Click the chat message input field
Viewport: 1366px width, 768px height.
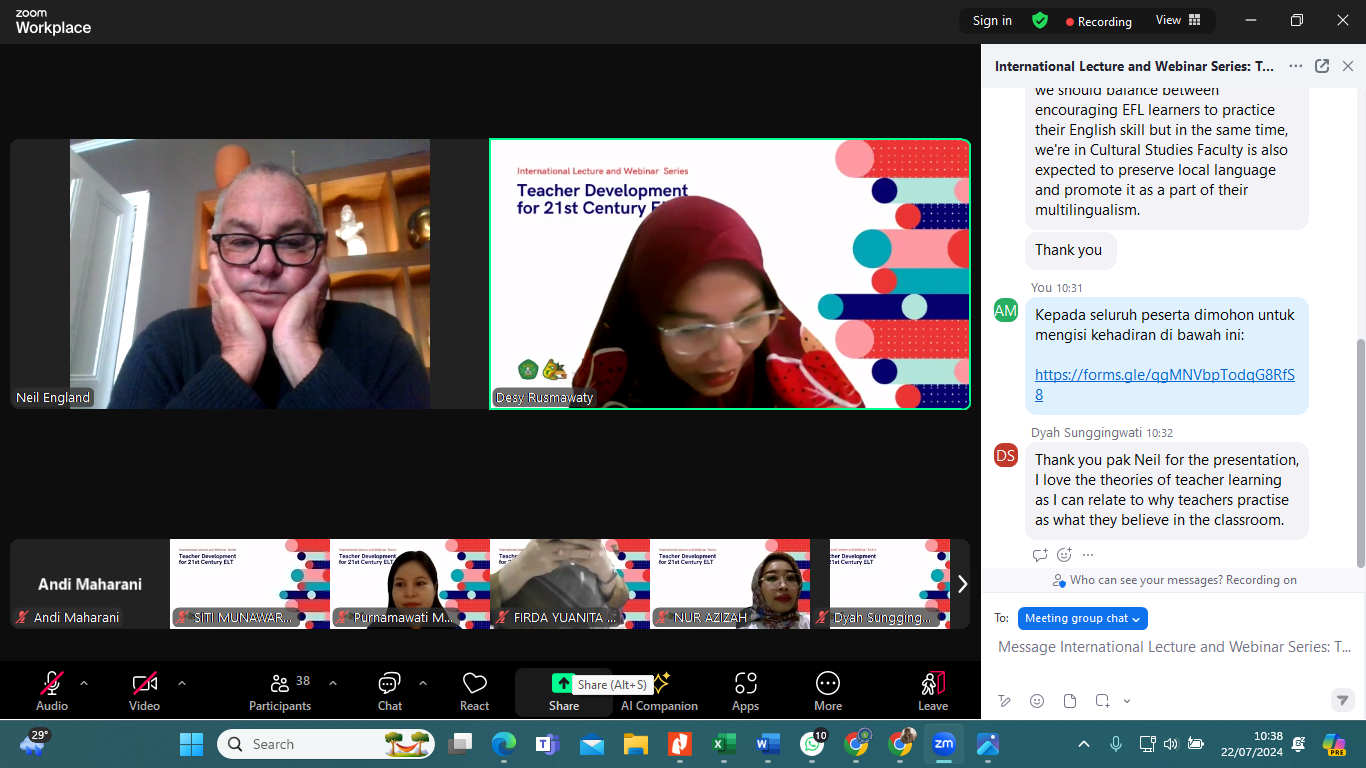[1174, 647]
